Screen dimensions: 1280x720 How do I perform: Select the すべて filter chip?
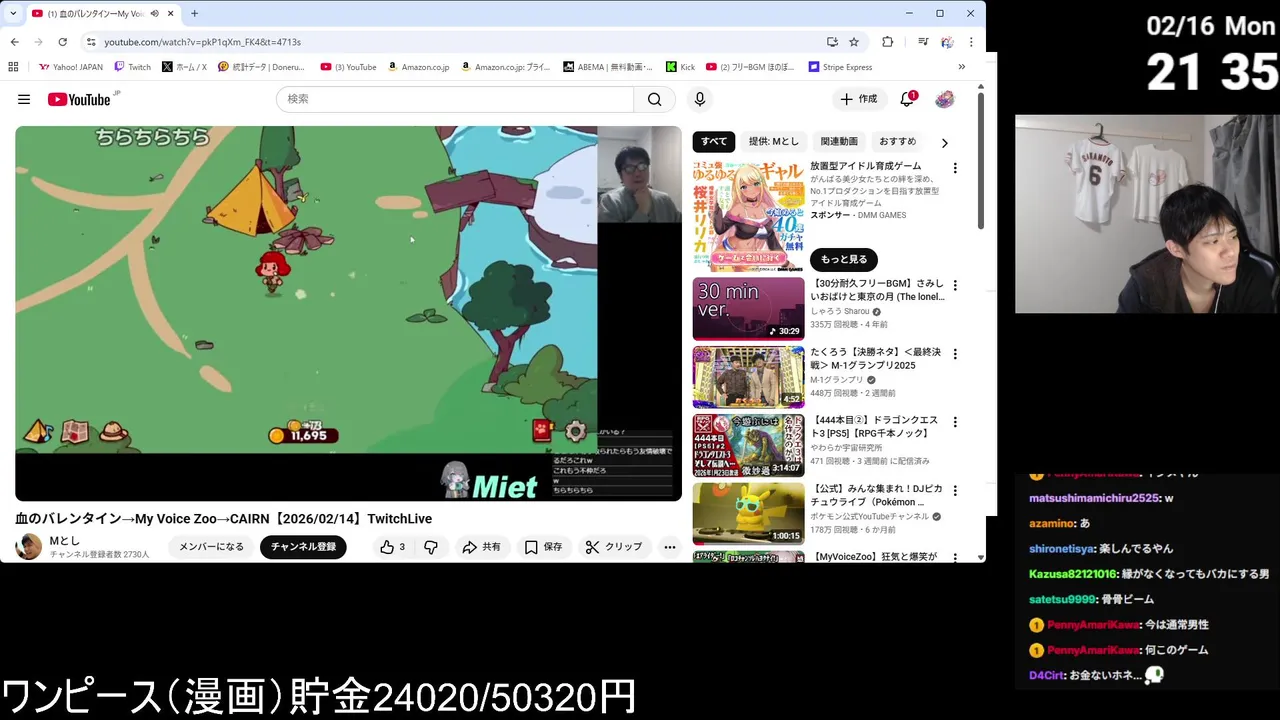[x=714, y=142]
